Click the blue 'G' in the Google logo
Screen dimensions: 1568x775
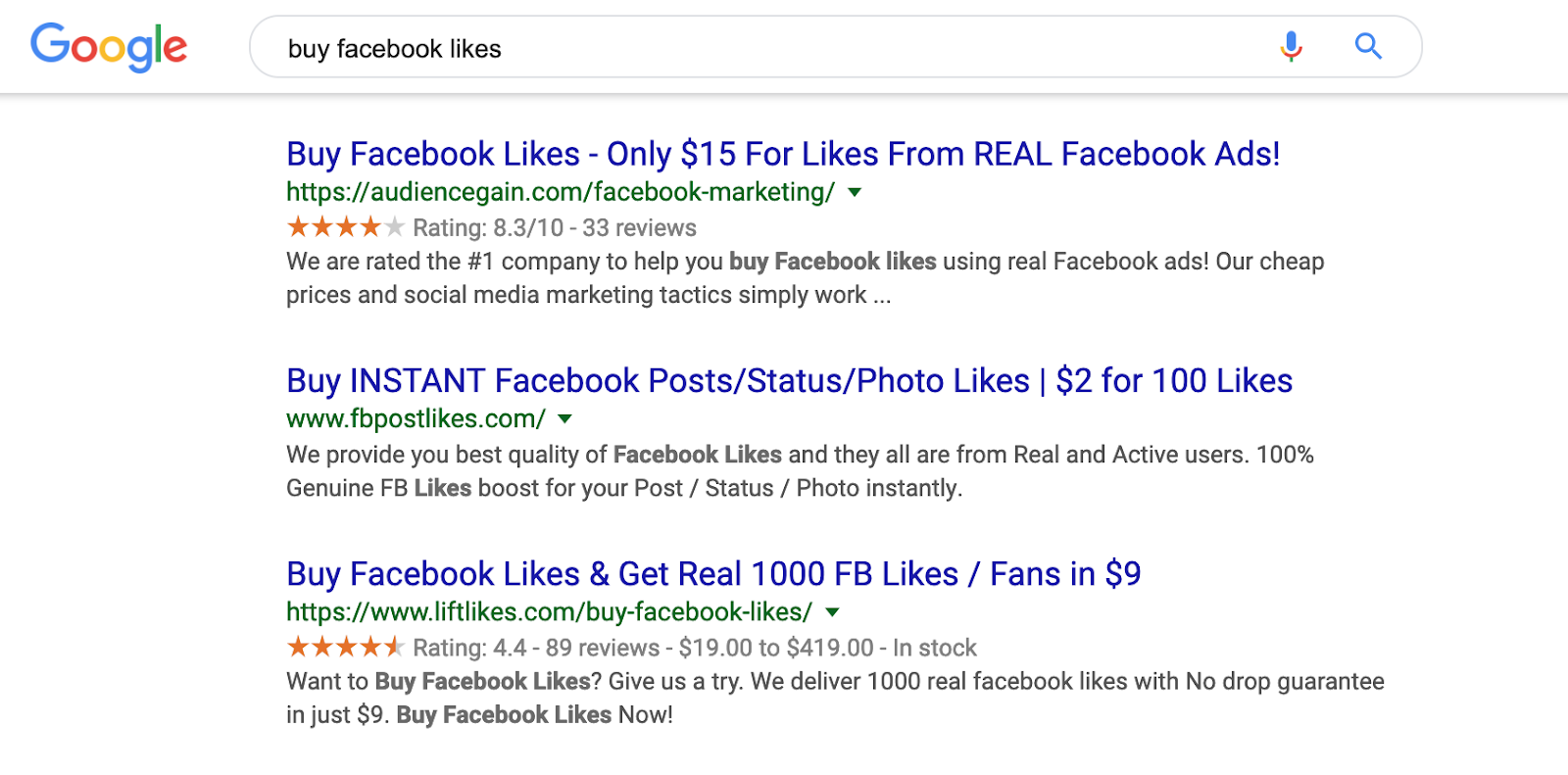tap(47, 45)
